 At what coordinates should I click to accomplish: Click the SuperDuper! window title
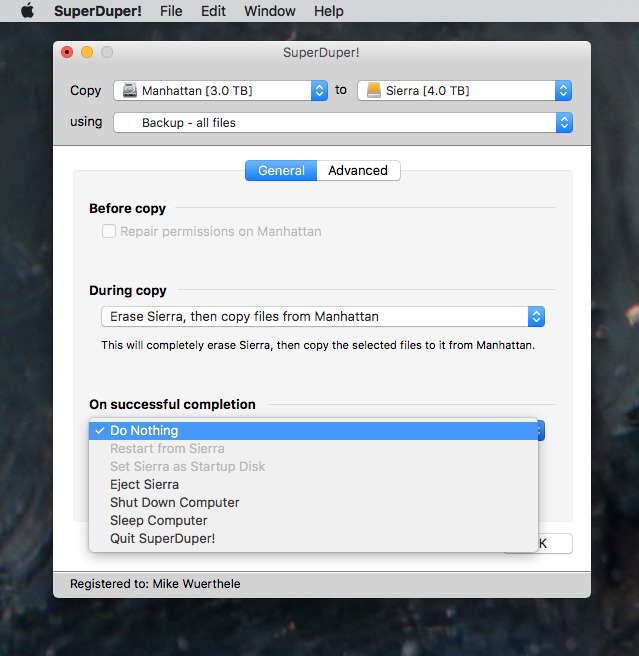pos(321,53)
